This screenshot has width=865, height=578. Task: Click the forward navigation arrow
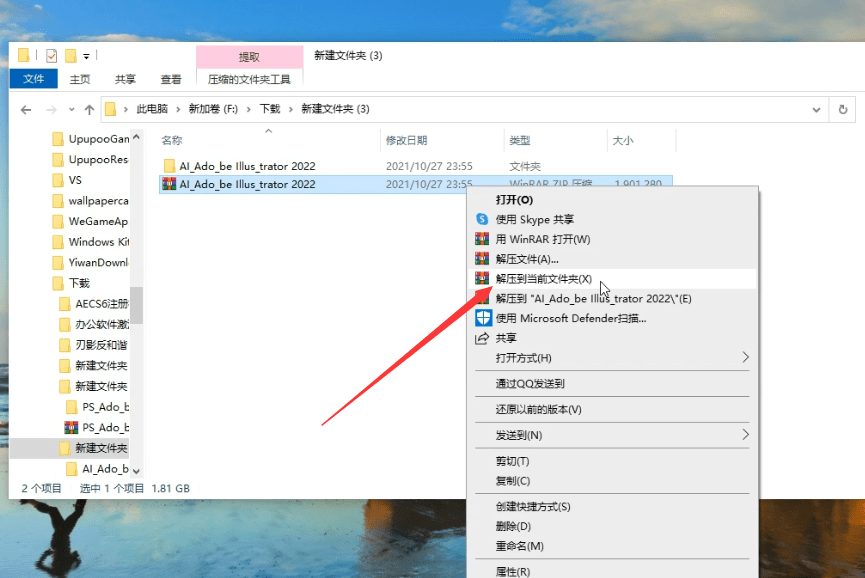(x=51, y=110)
